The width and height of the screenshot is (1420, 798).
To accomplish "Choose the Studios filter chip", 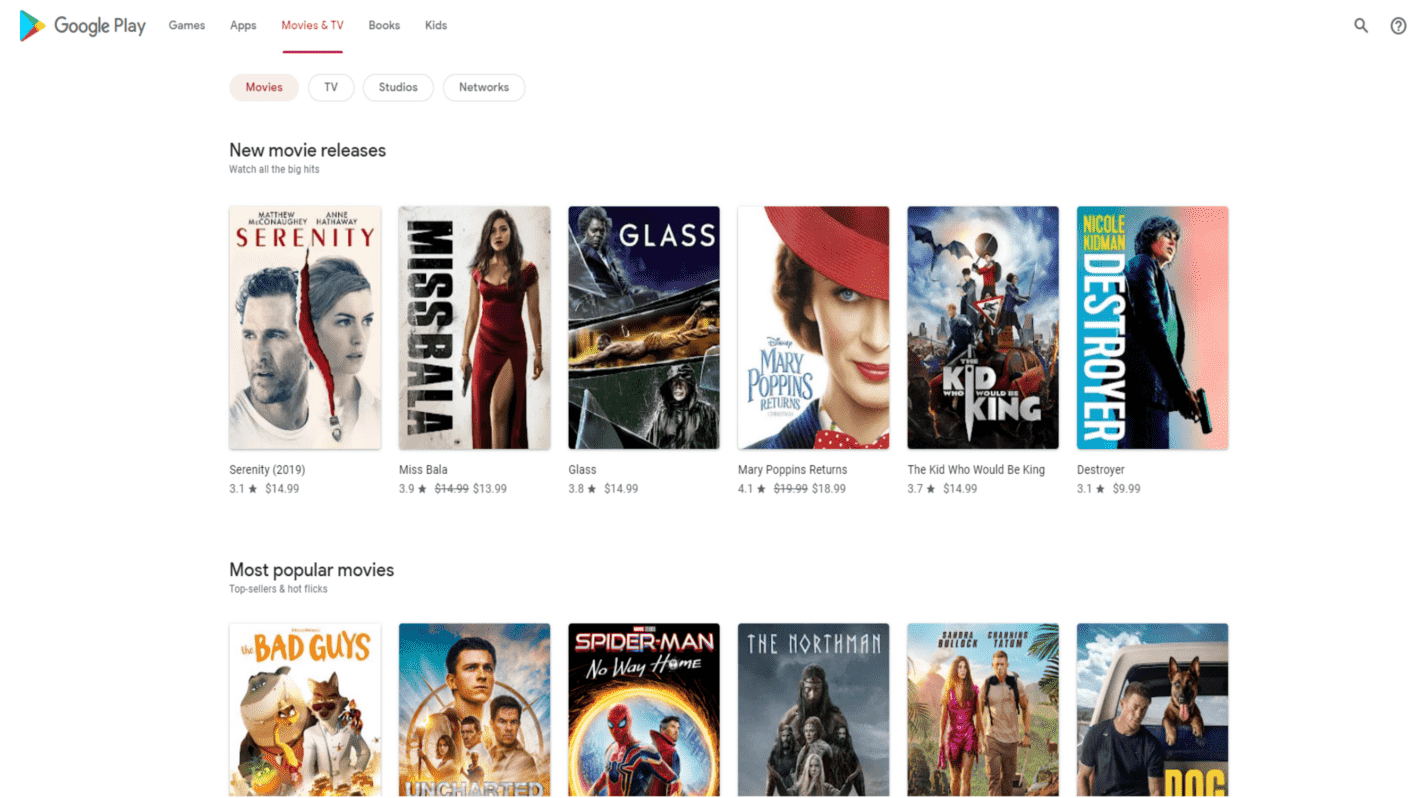I will pyautogui.click(x=398, y=87).
